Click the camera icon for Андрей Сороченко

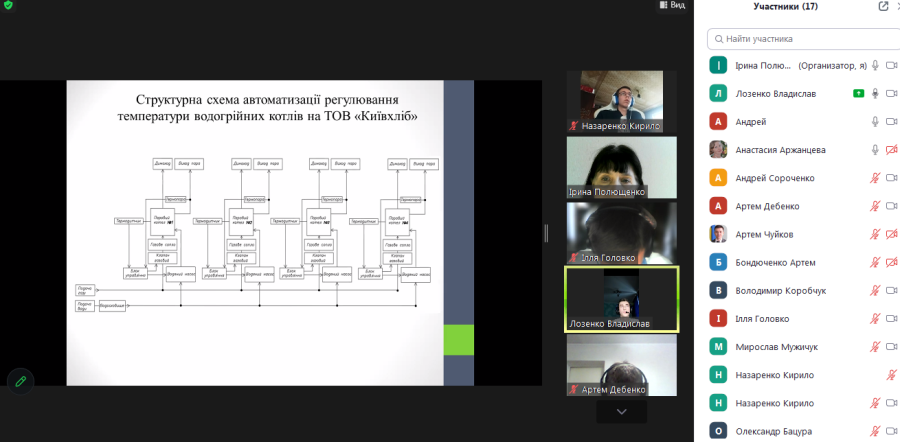point(891,178)
